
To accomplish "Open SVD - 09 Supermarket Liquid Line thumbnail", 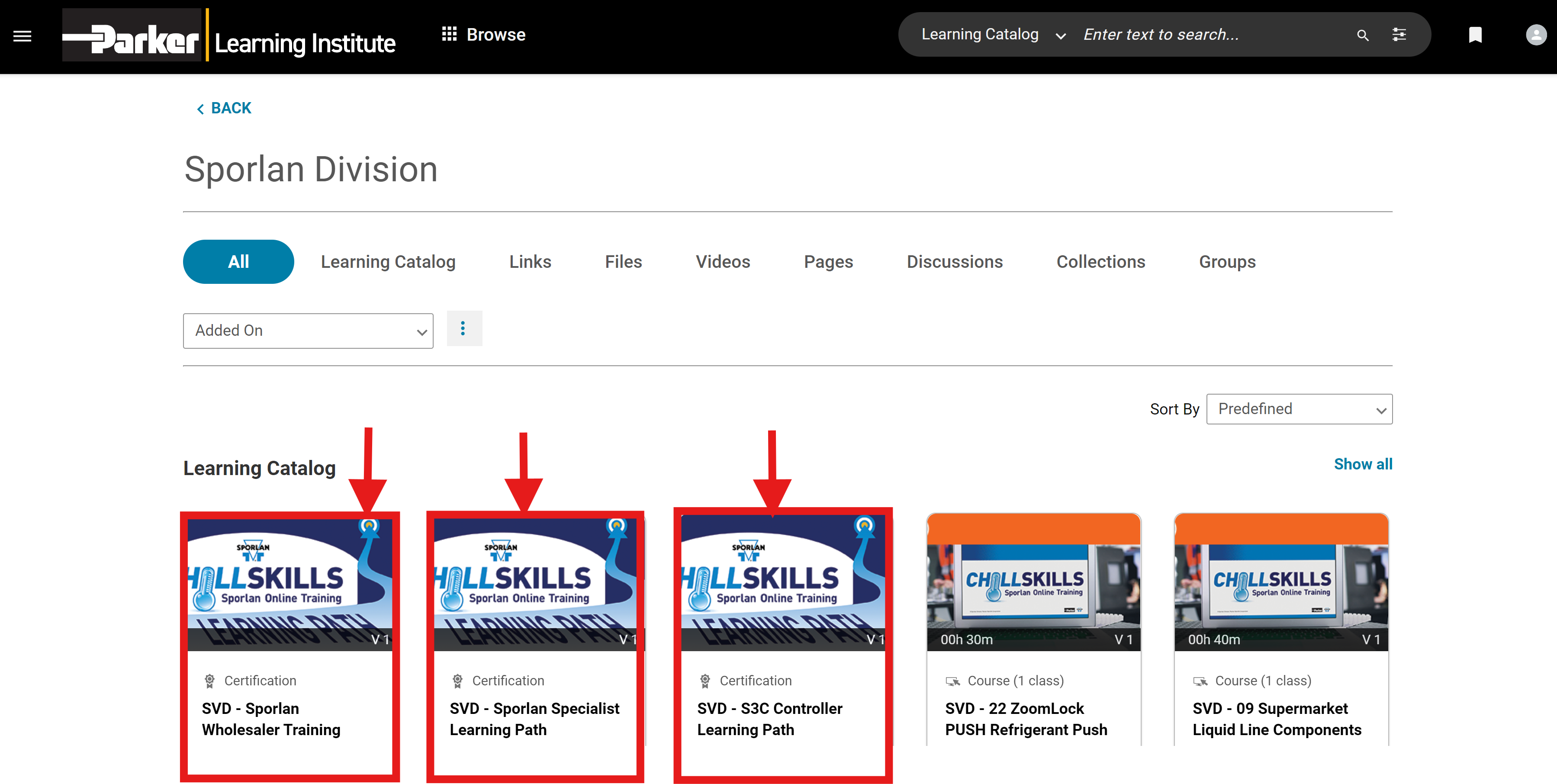I will tap(1281, 582).
